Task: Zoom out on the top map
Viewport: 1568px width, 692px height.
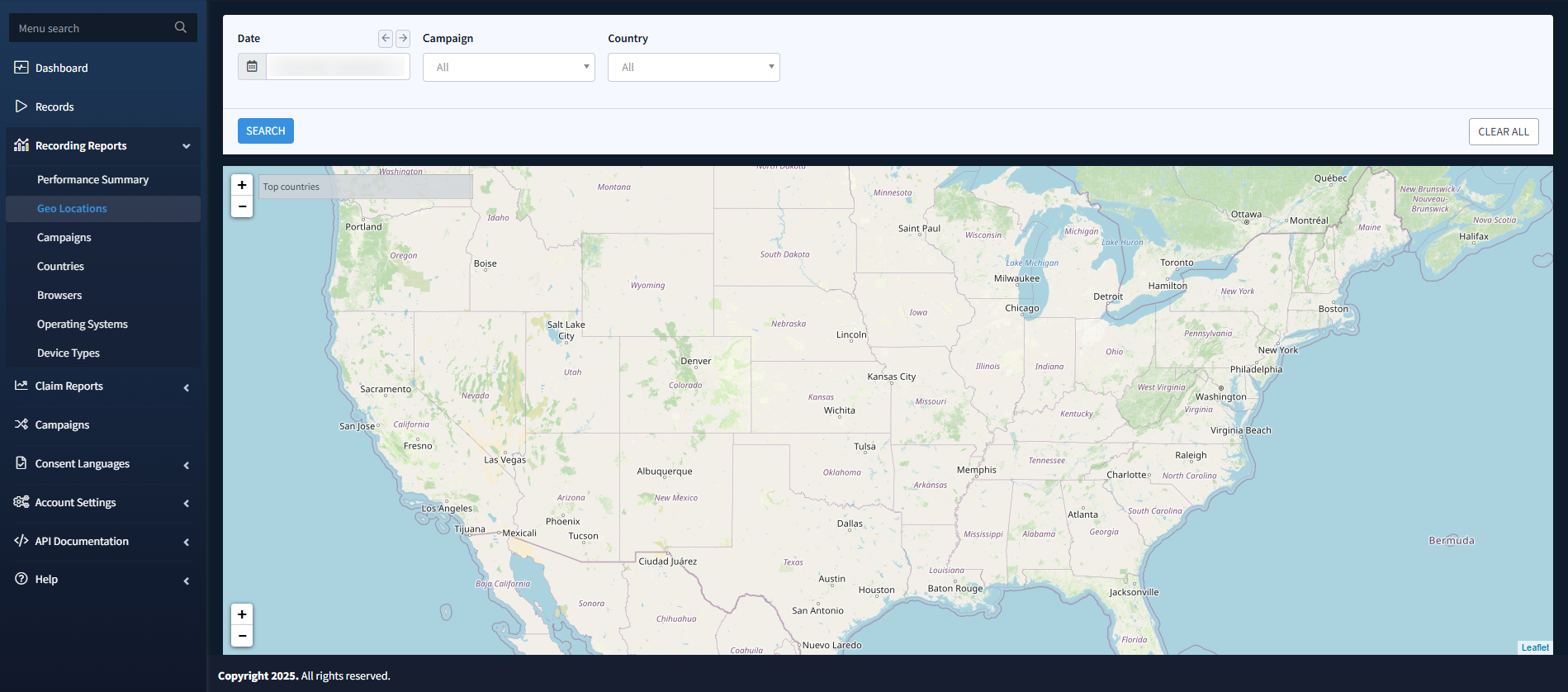Action: click(242, 206)
